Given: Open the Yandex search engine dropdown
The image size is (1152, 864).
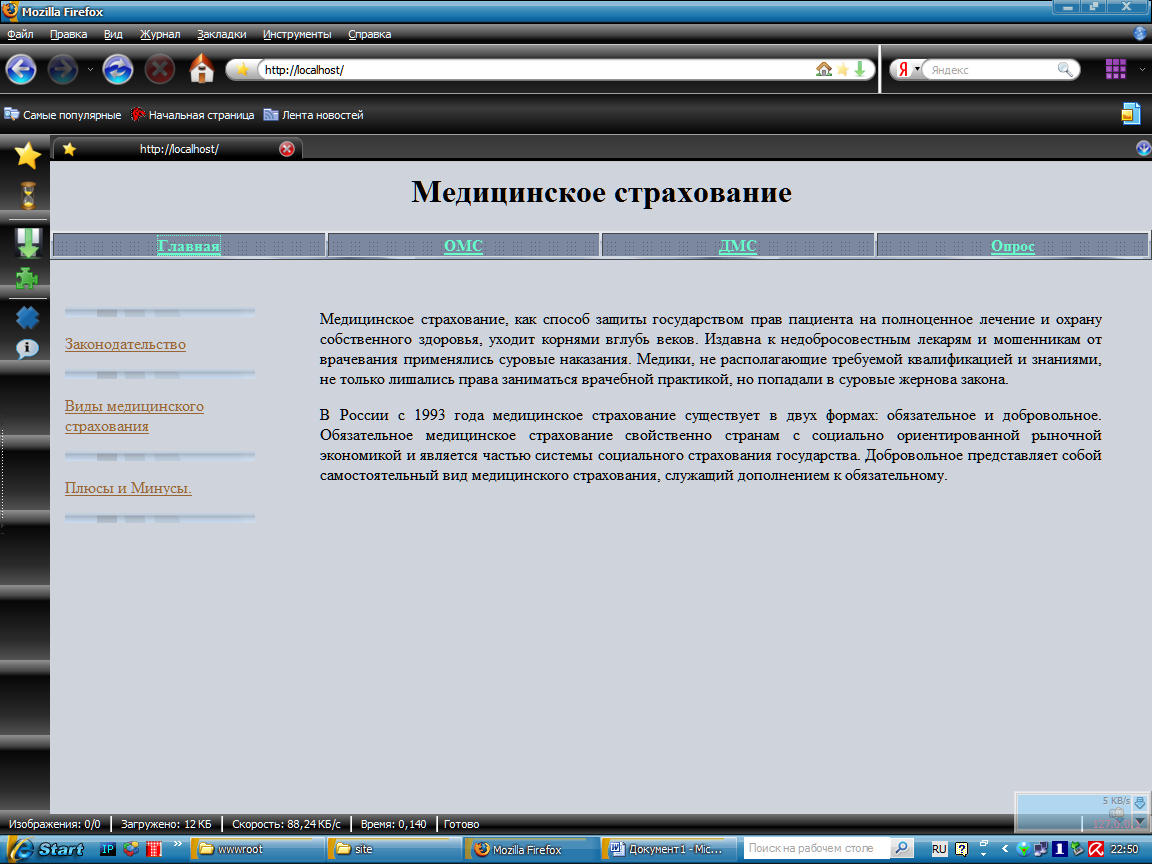Looking at the screenshot, I should pos(917,69).
